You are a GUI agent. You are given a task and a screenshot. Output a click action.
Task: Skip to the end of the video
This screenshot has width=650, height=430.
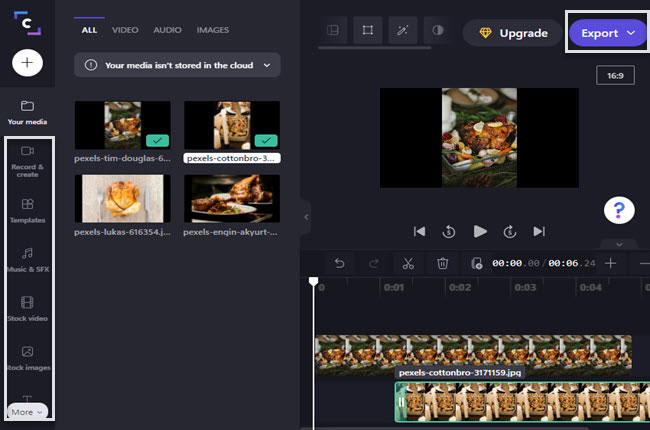[x=539, y=231]
